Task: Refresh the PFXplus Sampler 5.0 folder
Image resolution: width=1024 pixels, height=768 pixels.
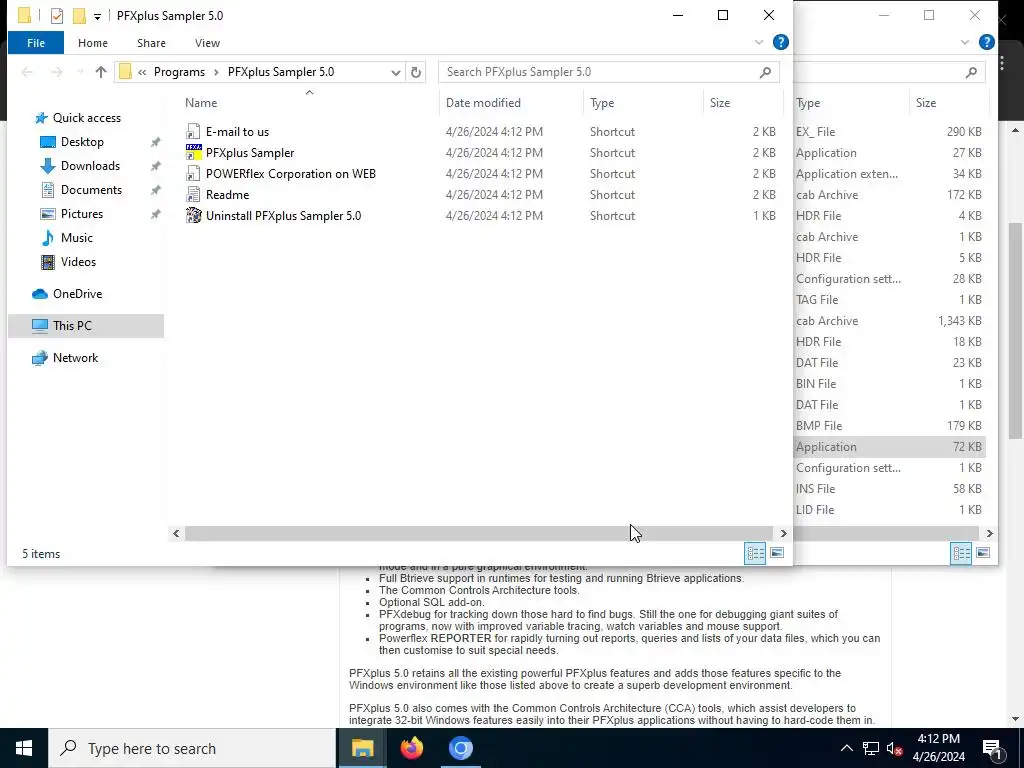Action: (416, 72)
